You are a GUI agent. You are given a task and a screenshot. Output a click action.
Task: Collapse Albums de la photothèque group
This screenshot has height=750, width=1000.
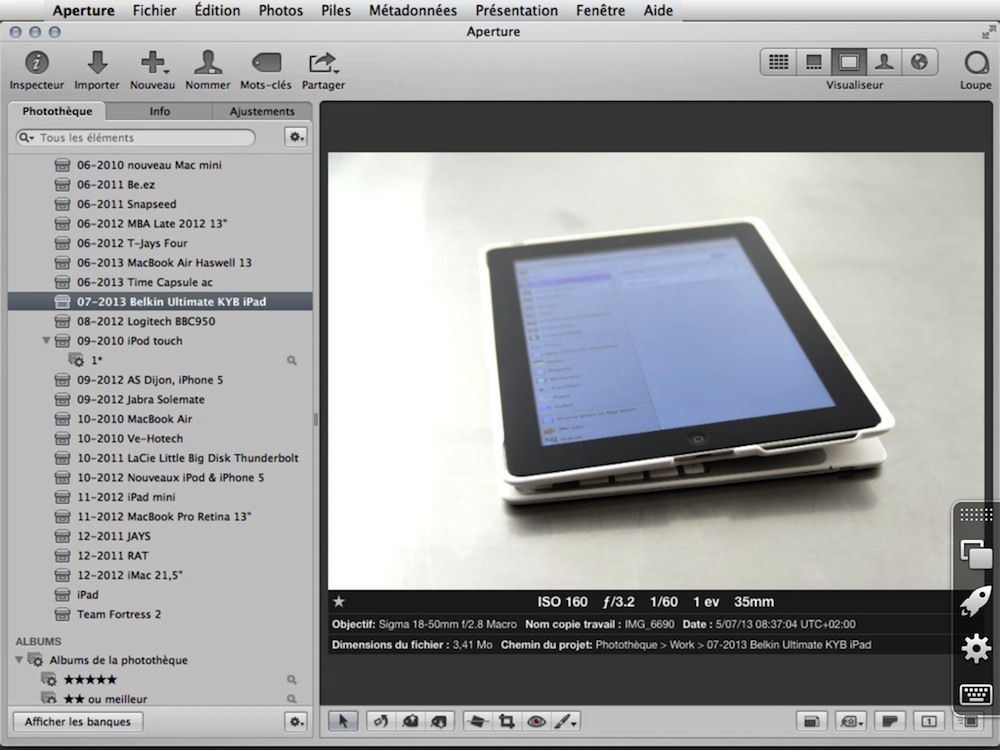pos(19,660)
